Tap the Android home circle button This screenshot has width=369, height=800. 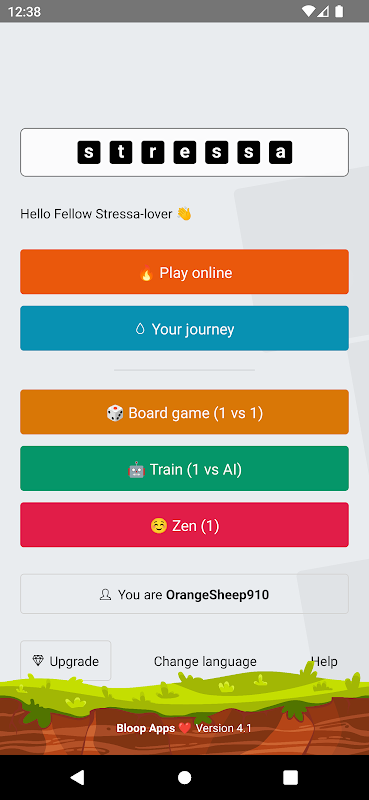(184, 777)
